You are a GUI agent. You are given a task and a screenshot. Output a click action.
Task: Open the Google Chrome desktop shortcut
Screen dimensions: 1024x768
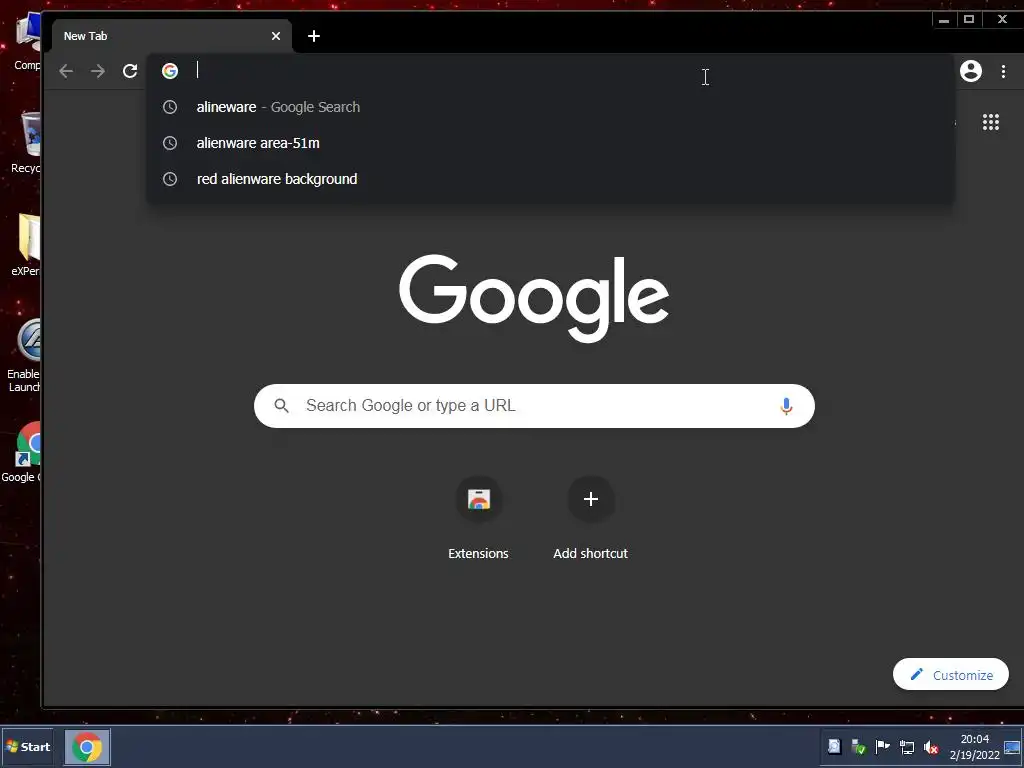(21, 452)
